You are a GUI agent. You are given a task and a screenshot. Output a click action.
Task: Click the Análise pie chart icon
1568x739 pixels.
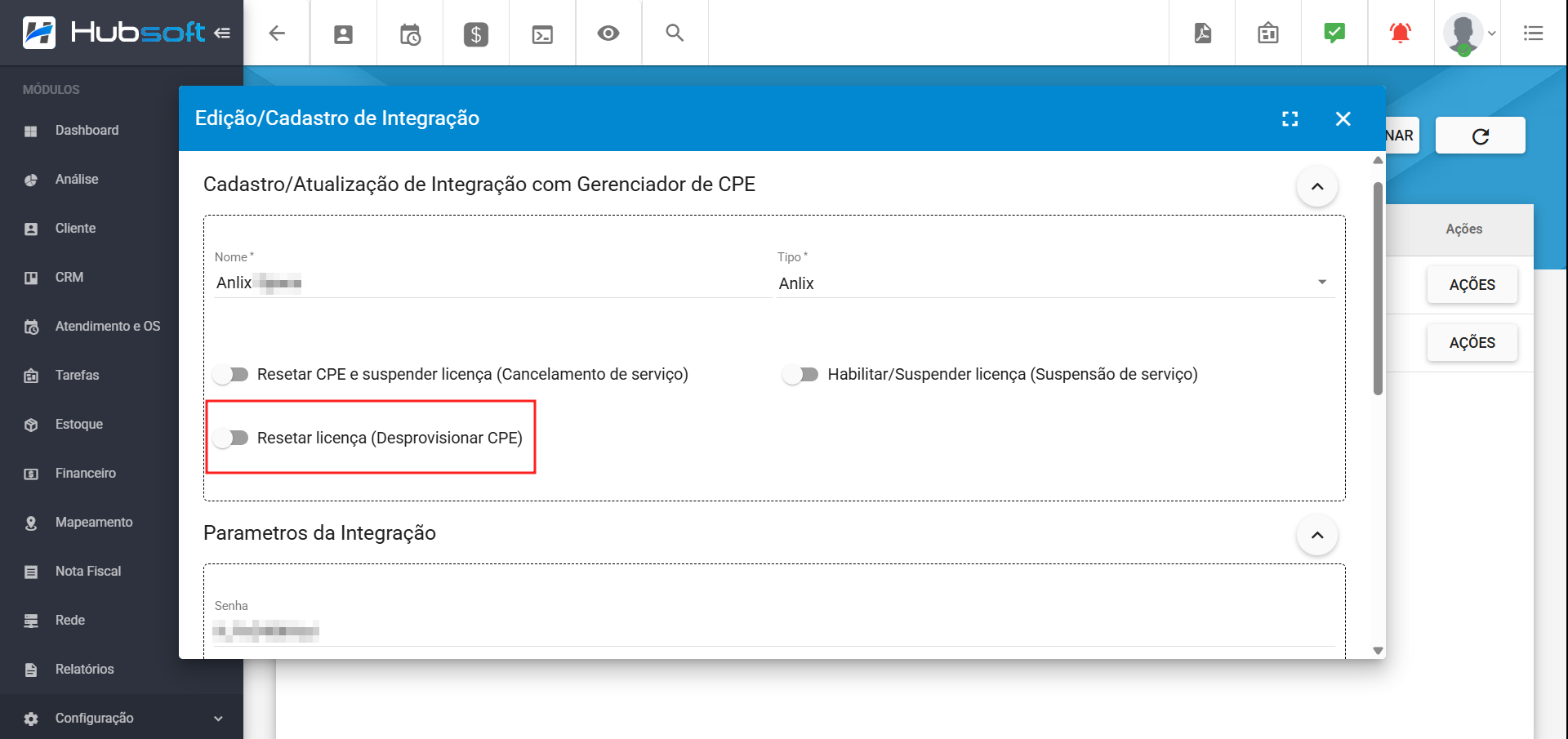click(31, 180)
